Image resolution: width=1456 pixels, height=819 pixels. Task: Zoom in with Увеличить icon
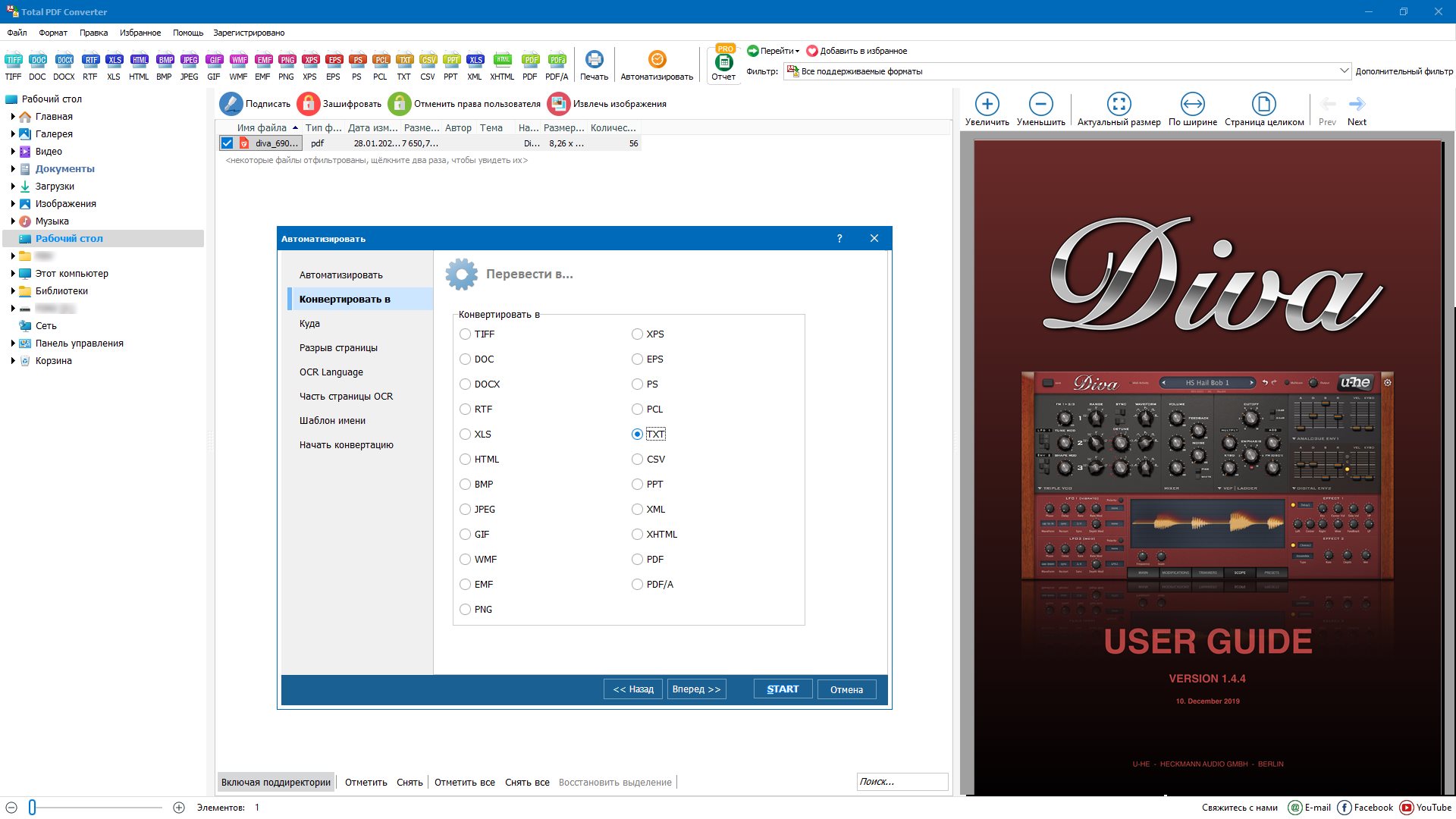(987, 105)
